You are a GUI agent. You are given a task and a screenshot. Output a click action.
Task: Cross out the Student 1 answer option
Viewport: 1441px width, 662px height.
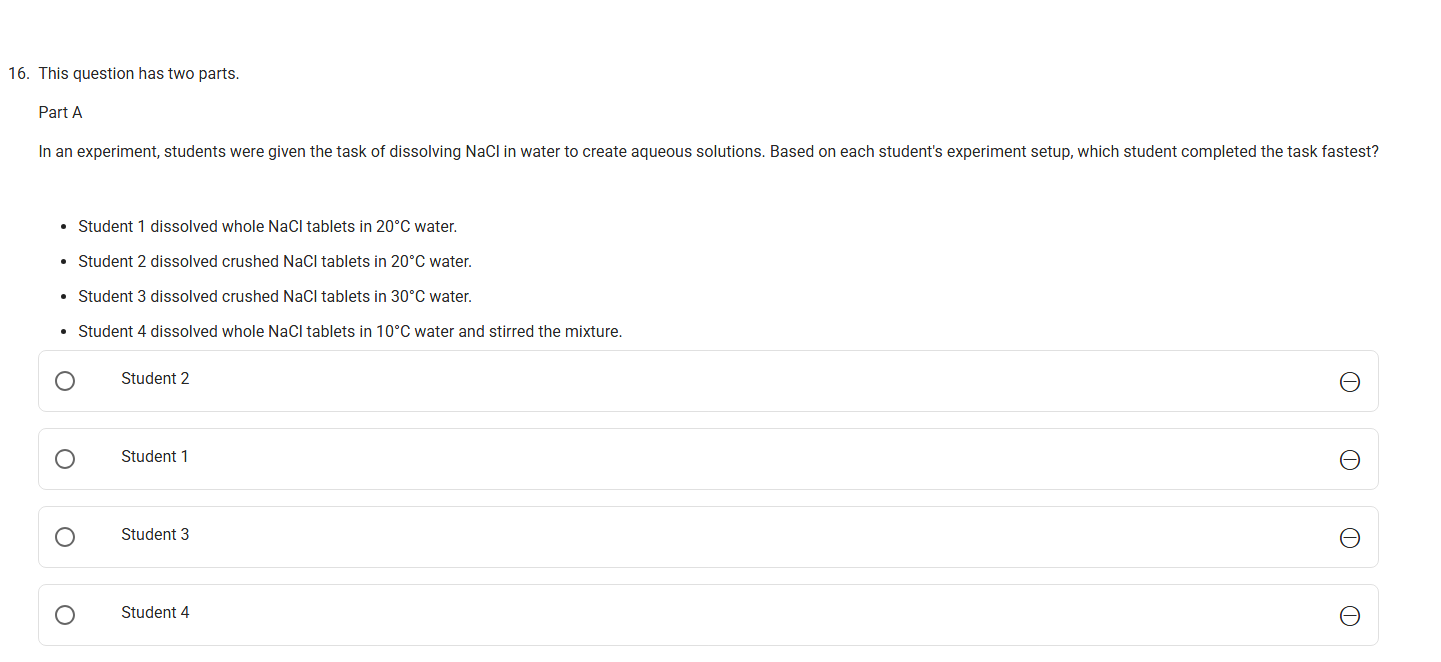pyautogui.click(x=1349, y=460)
